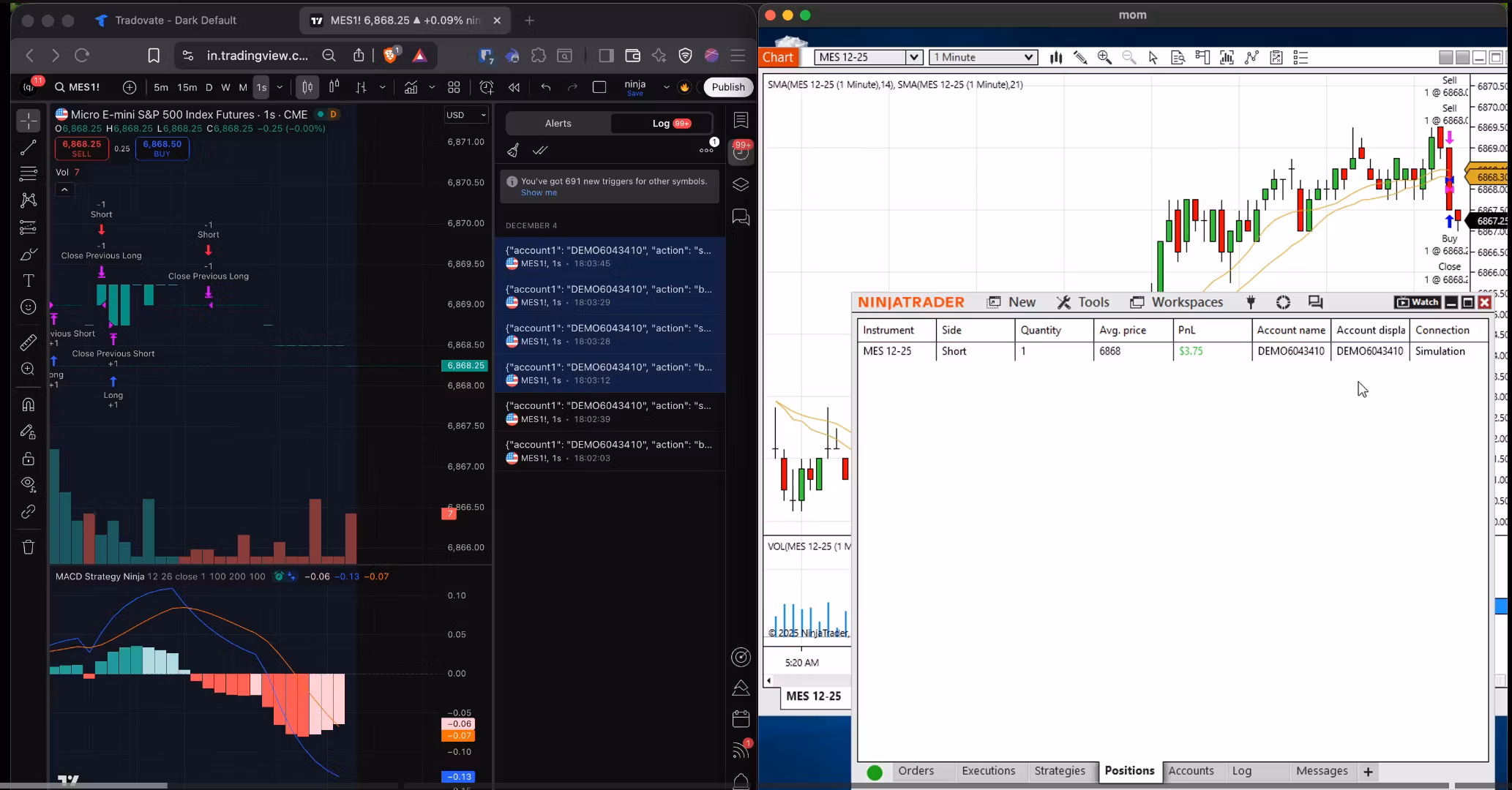This screenshot has height=790, width=1512.
Task: Click the red 6,868.25 SELL price box
Action: tap(82, 148)
